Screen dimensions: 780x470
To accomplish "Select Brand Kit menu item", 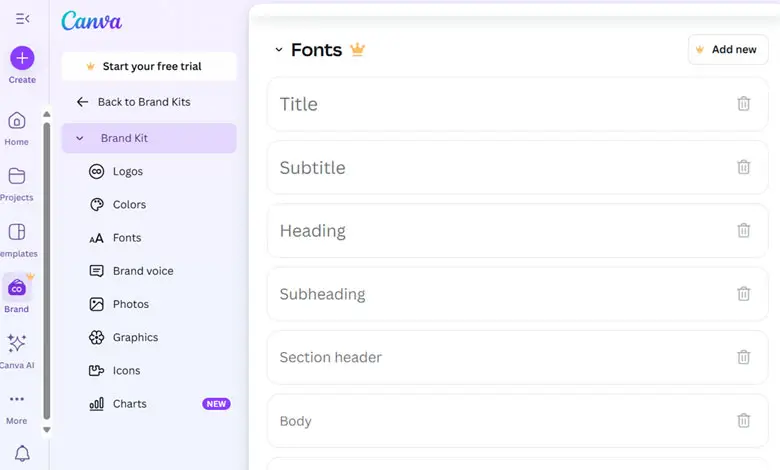I will coord(149,138).
